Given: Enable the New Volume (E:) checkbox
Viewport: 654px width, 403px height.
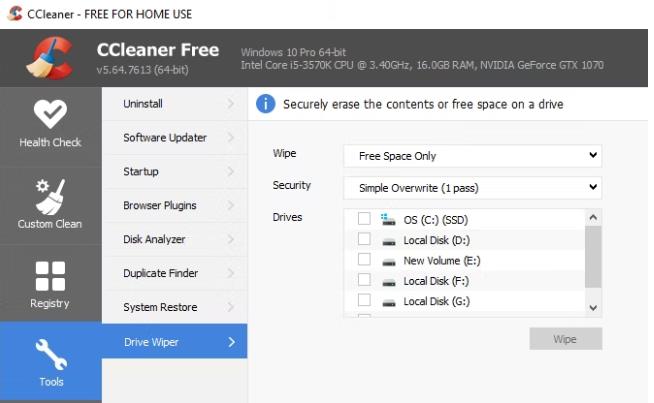Looking at the screenshot, I should click(x=364, y=261).
